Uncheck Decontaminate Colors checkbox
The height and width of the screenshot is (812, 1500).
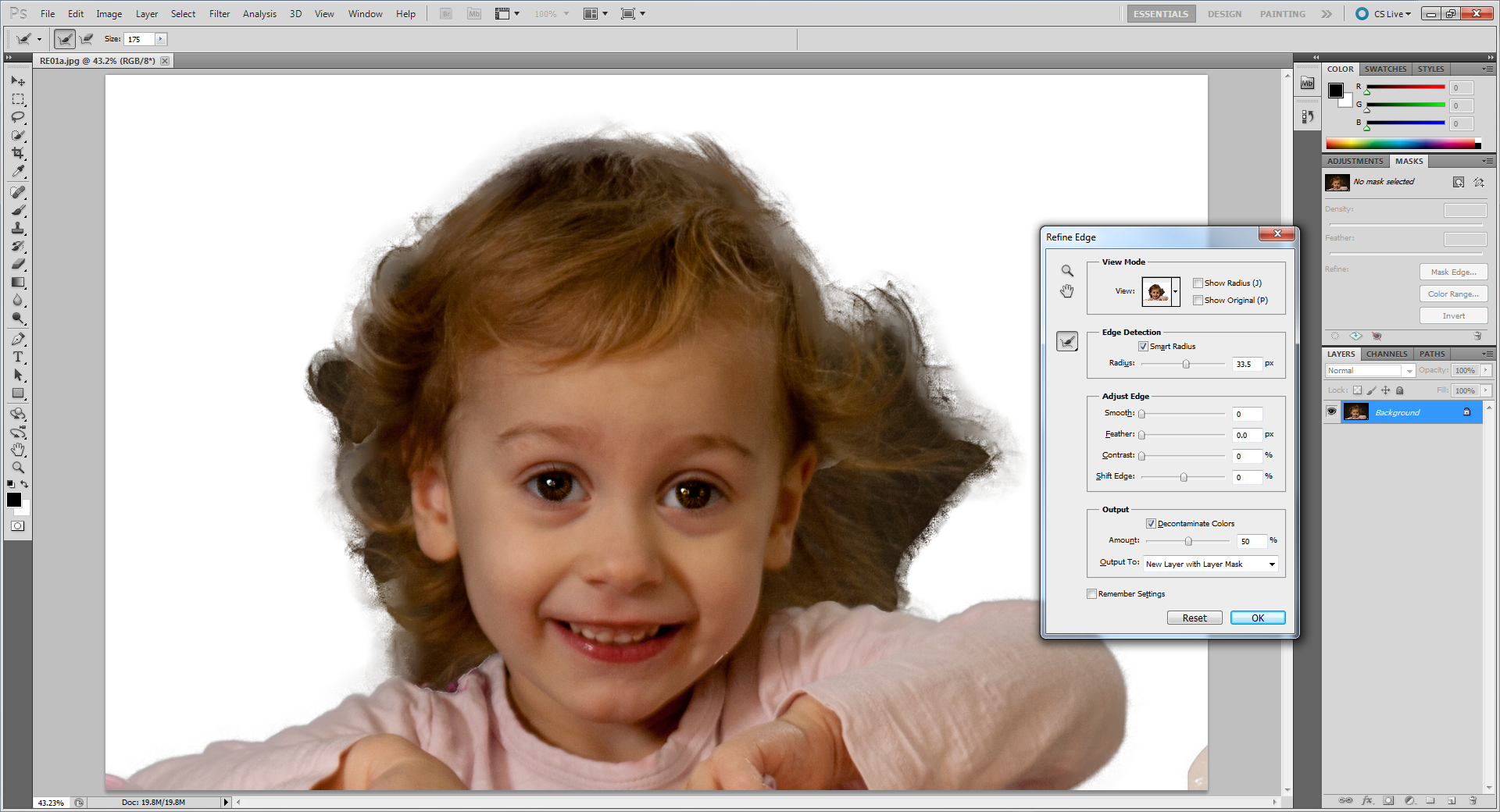coord(1151,524)
